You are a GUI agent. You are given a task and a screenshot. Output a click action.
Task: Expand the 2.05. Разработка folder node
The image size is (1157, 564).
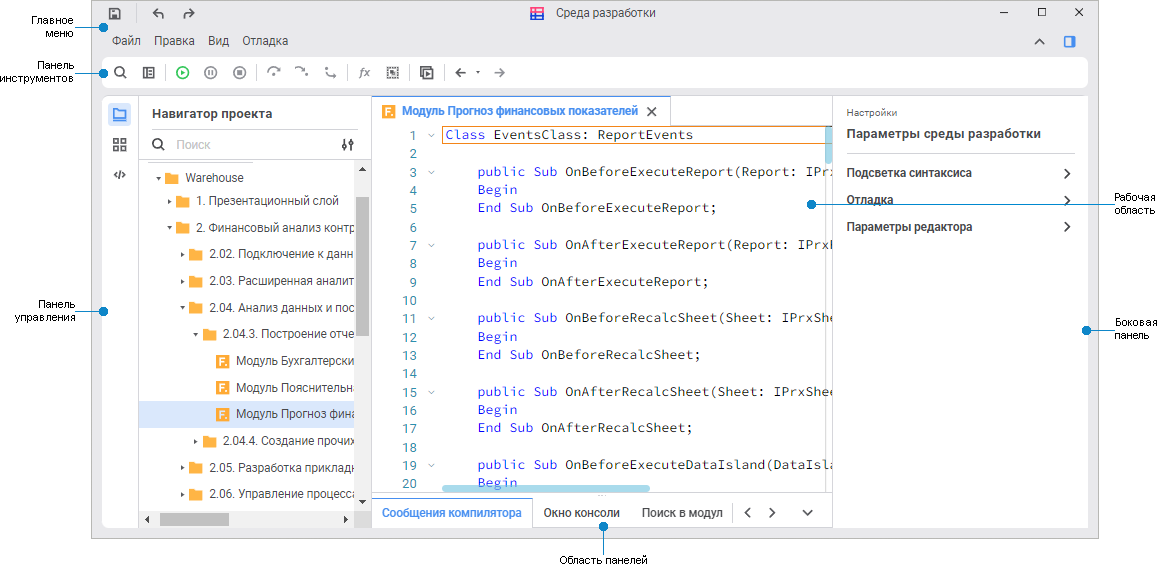pos(183,468)
